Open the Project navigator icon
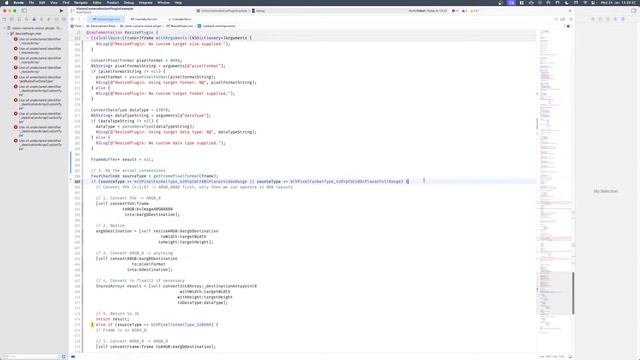The width and height of the screenshot is (640, 360). click(x=4, y=19)
